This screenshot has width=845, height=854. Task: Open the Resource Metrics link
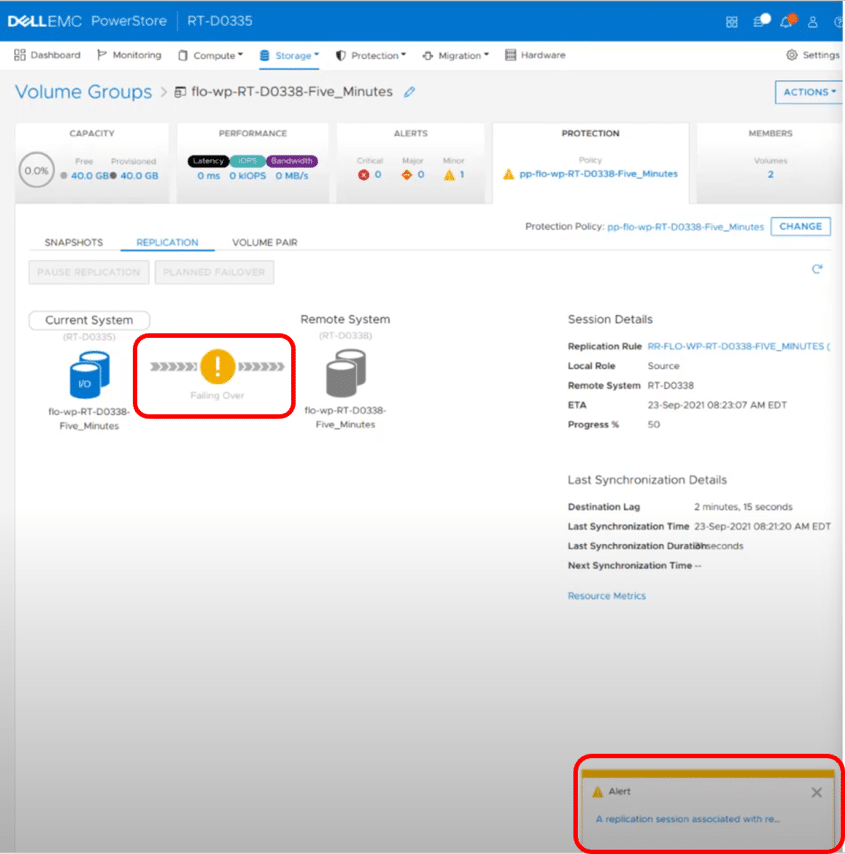coord(606,596)
